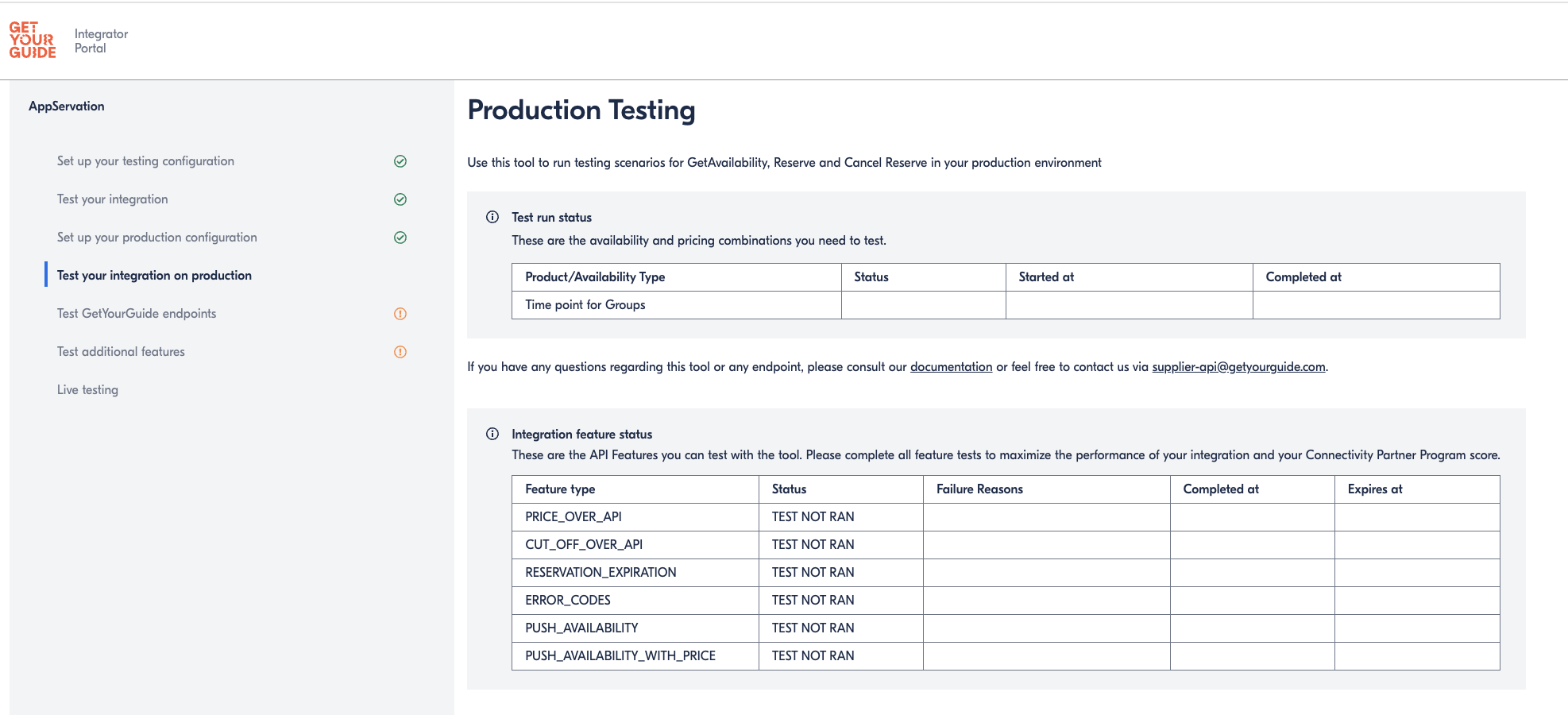The image size is (1568, 715).
Task: Click info icon beside Test run status
Action: 492,218
